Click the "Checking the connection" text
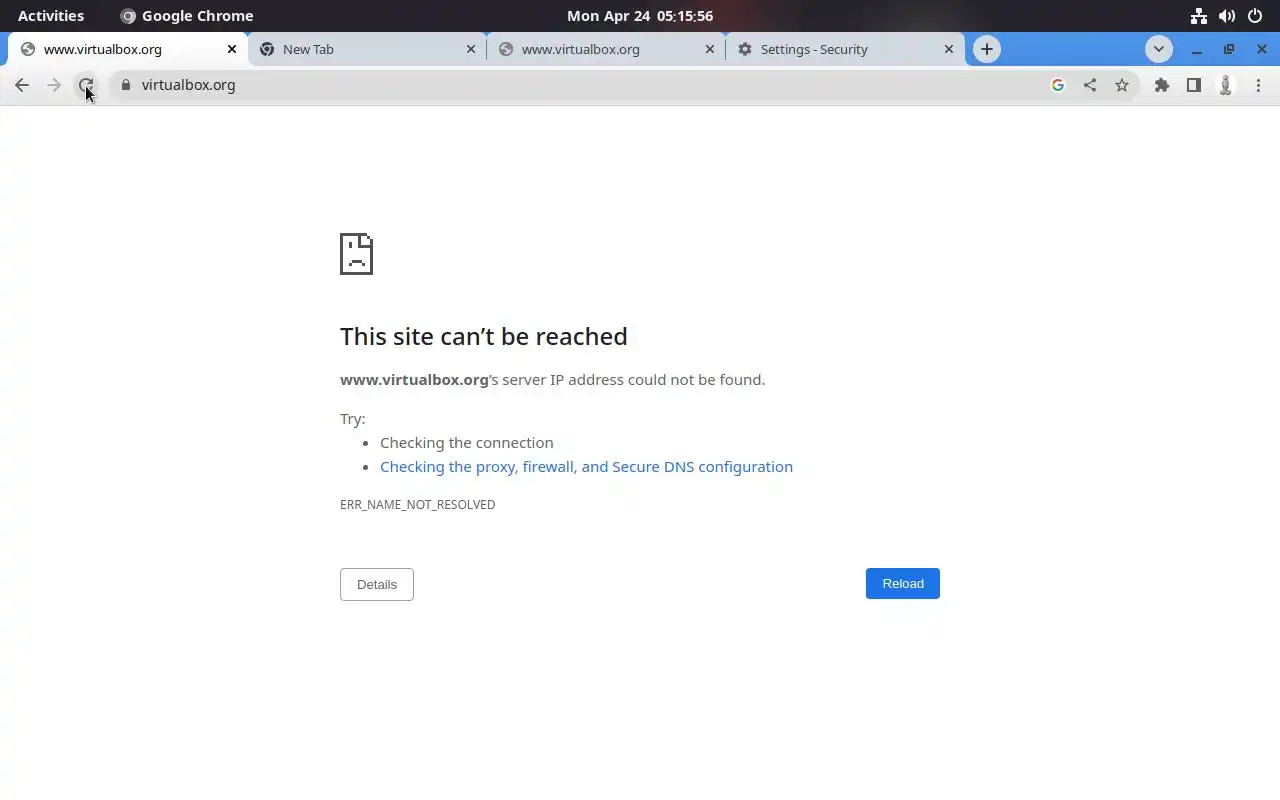The height and width of the screenshot is (800, 1280). click(x=467, y=443)
